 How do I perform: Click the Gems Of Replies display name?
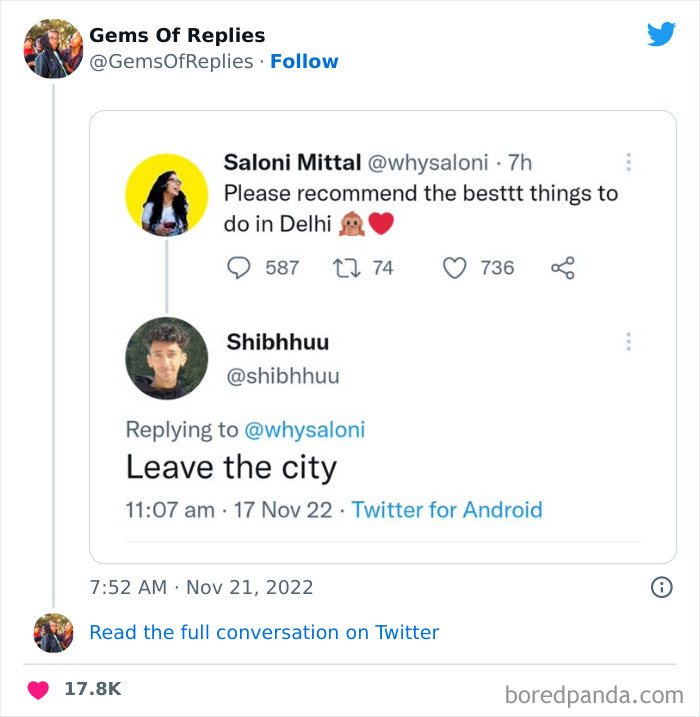tap(177, 35)
